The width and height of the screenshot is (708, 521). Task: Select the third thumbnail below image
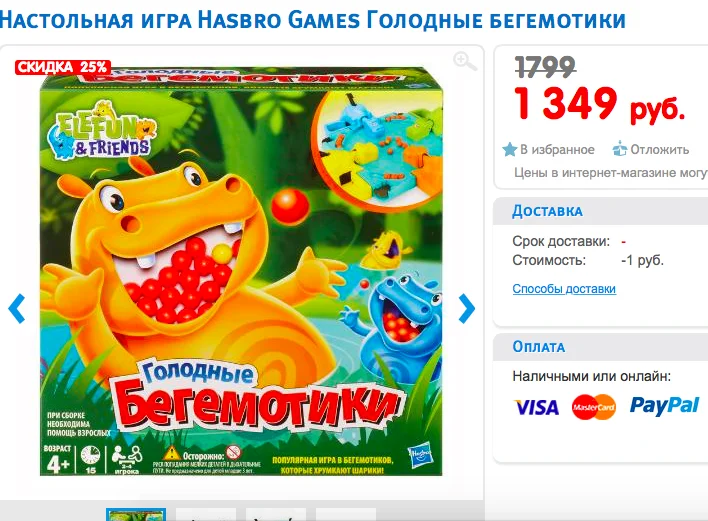click(276, 514)
